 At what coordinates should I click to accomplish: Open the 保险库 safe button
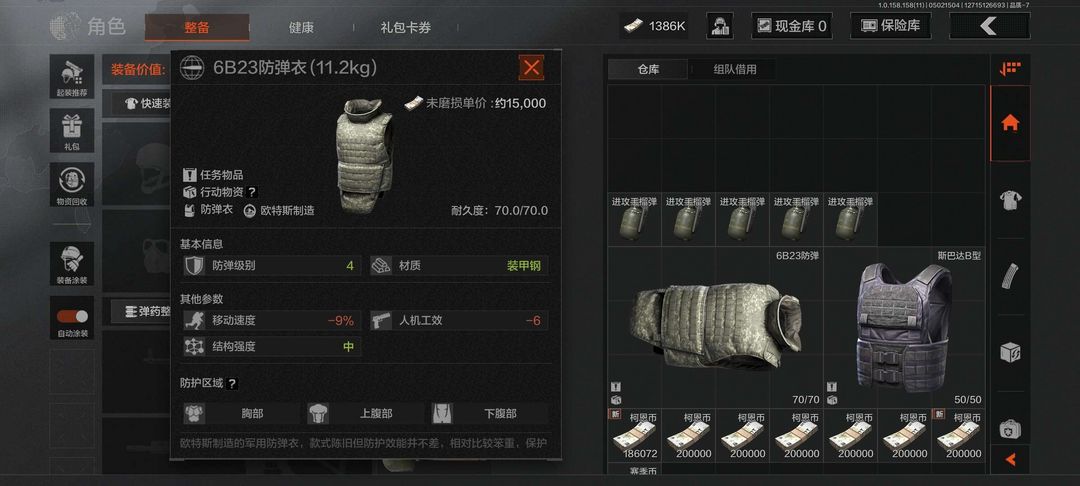point(891,26)
